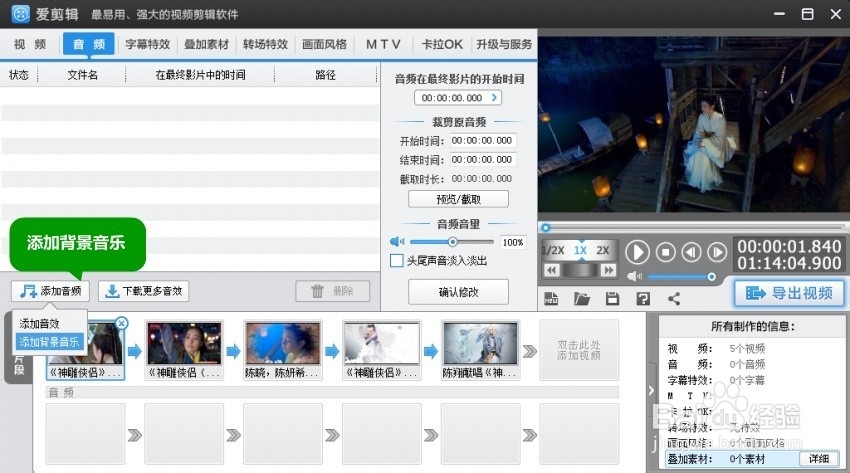Click the 导出视频 button
The width and height of the screenshot is (850, 473).
[789, 294]
